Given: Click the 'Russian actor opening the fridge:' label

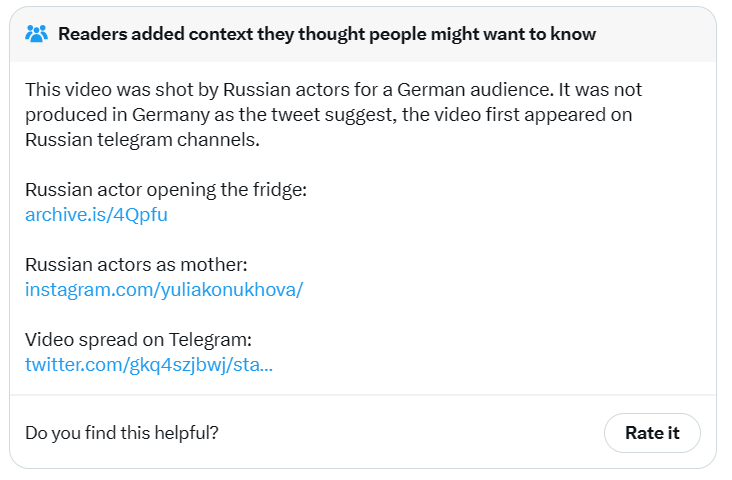Looking at the screenshot, I should click(166, 190).
